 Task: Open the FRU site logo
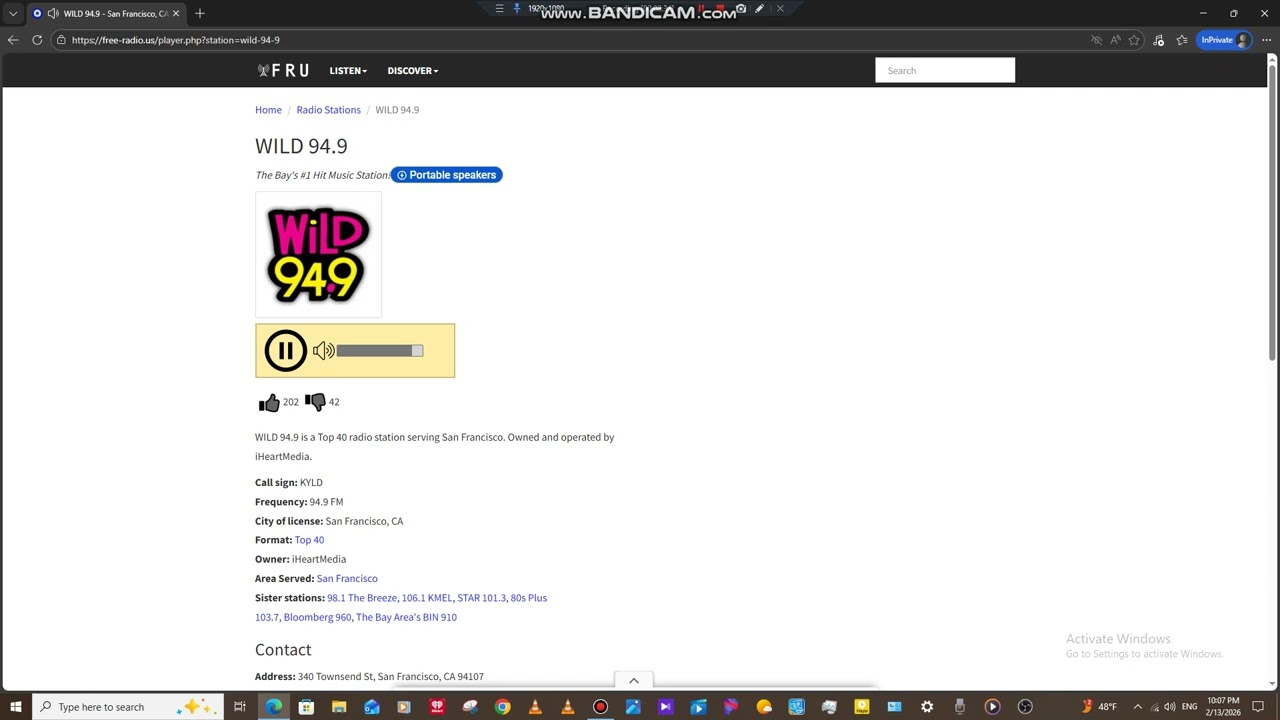point(283,71)
